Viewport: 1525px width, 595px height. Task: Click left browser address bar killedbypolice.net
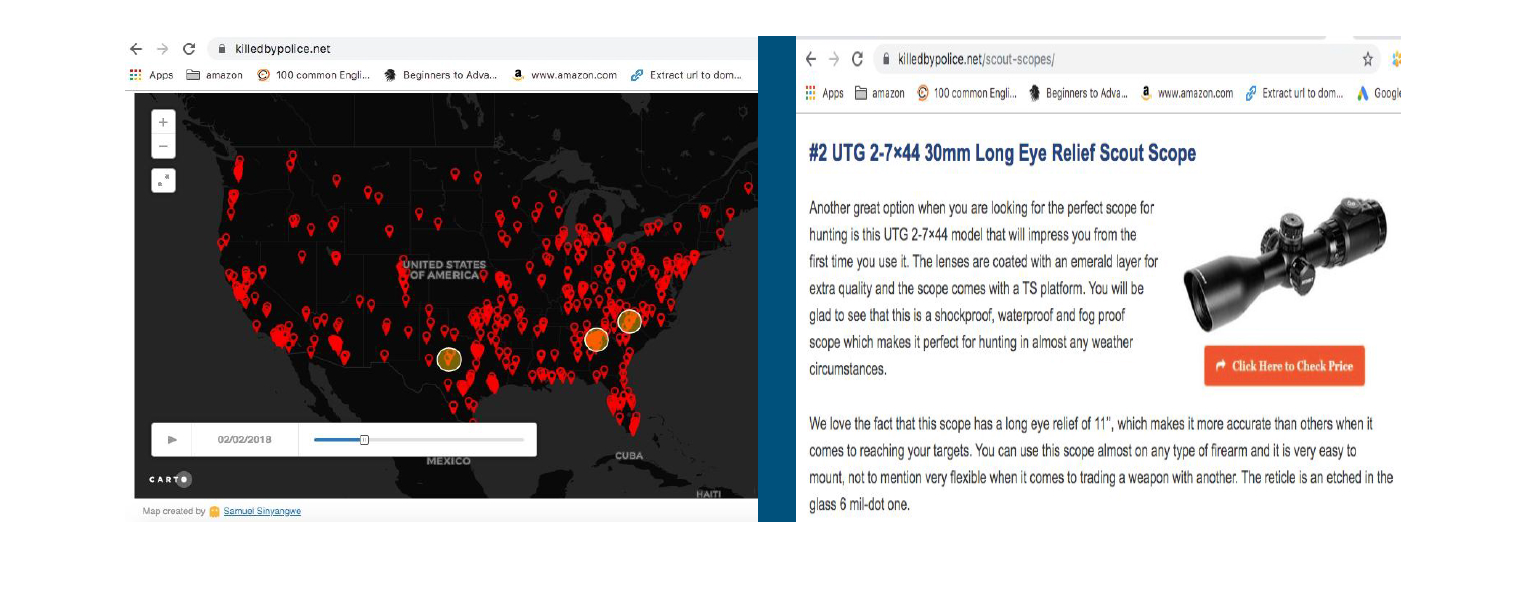coord(282,49)
